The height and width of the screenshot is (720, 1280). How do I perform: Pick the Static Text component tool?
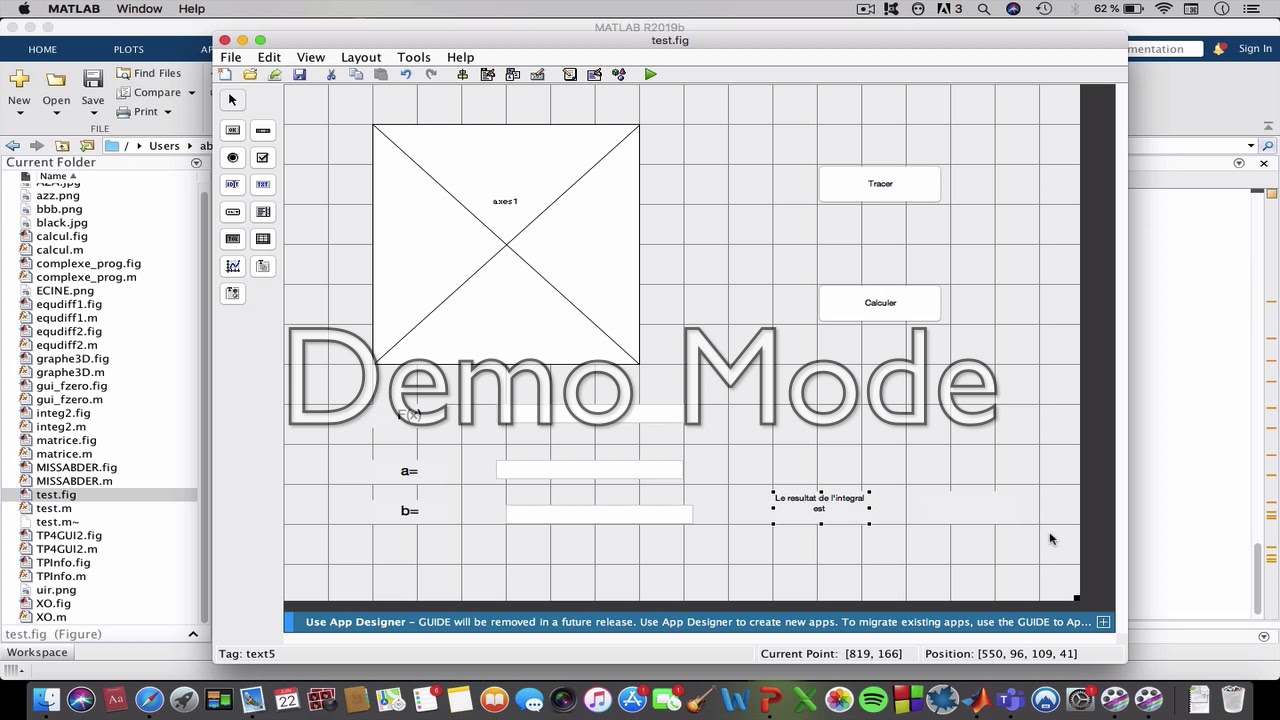263,184
